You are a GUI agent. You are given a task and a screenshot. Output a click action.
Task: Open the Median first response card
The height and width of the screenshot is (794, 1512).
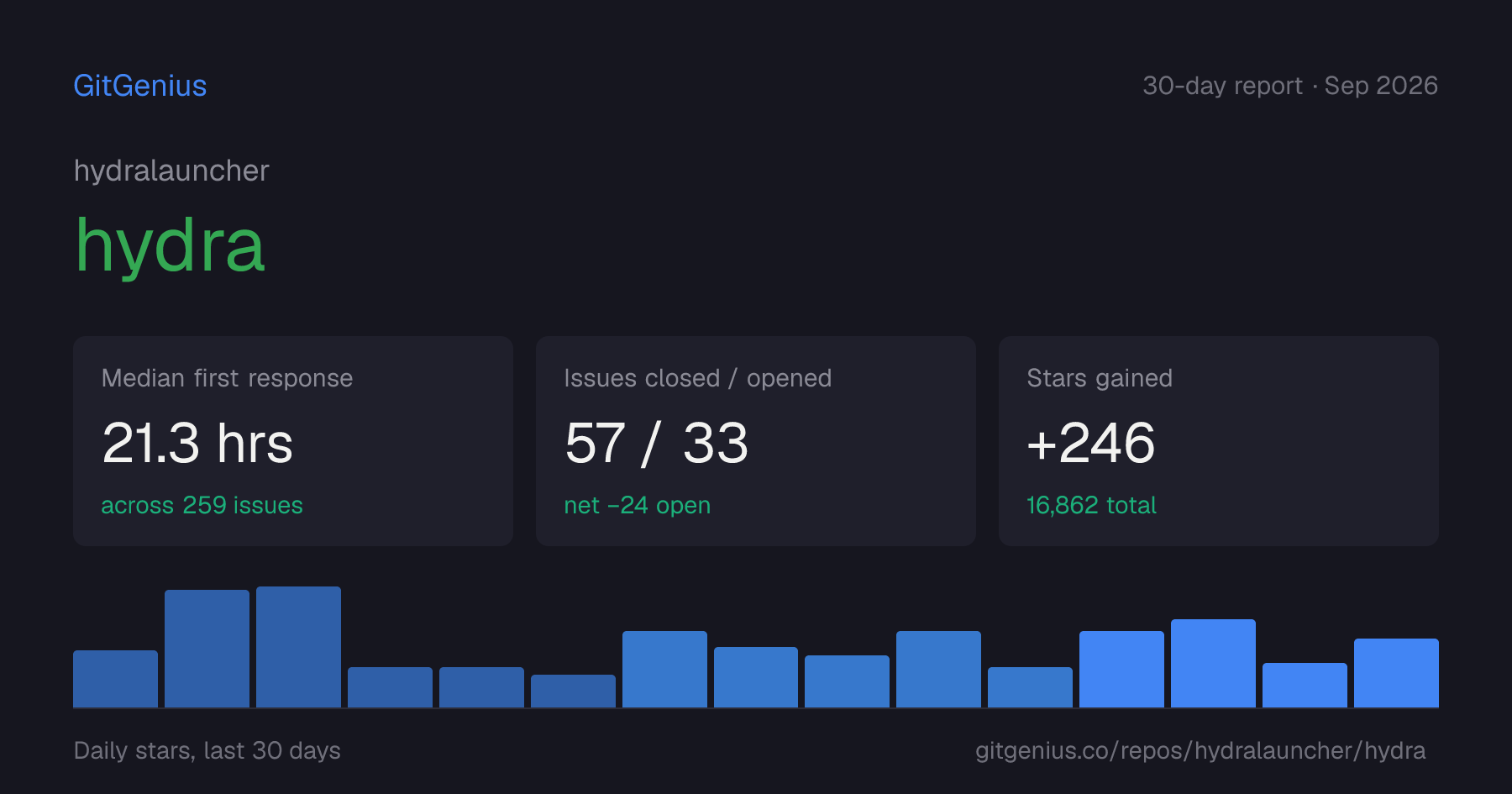coord(293,441)
